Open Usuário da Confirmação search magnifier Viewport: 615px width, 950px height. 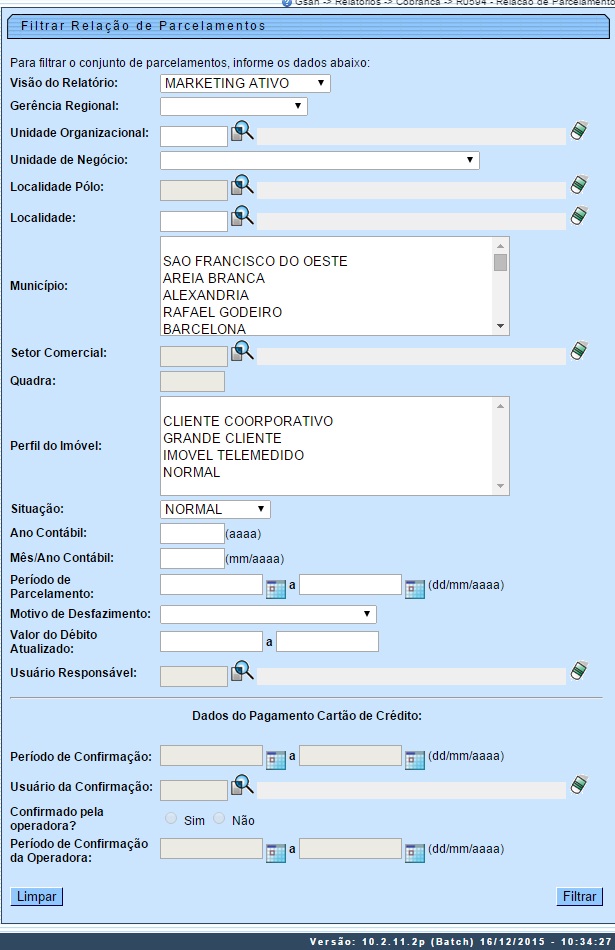[242, 785]
